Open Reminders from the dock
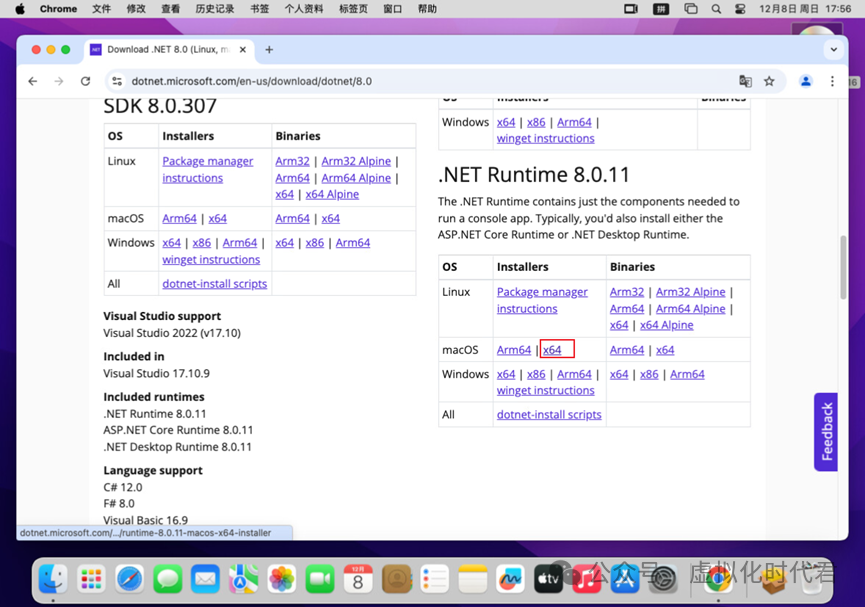The width and height of the screenshot is (865, 607). 434,579
